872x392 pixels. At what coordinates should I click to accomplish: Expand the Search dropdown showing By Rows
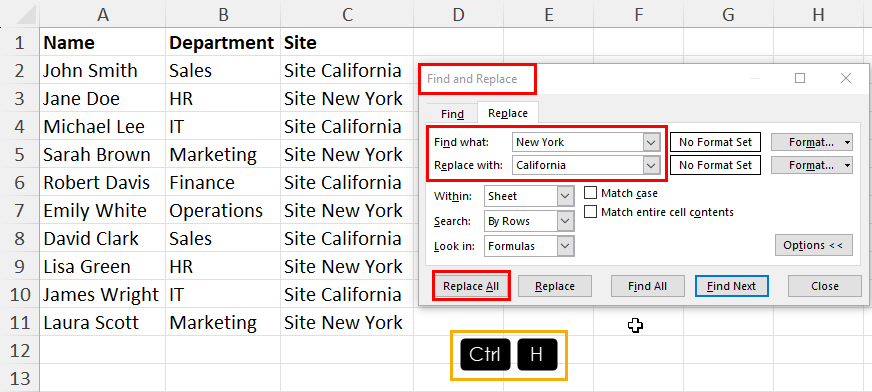point(566,221)
